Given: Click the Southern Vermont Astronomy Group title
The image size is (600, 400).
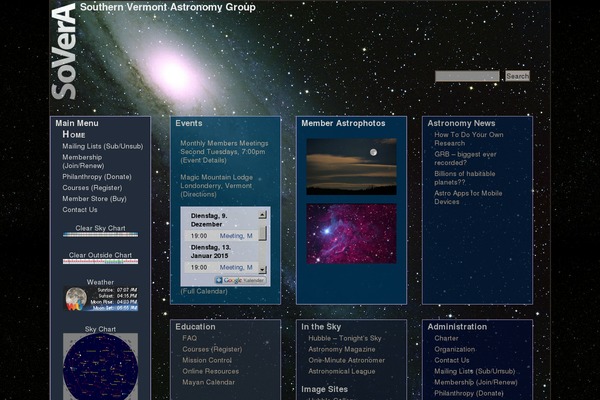Looking at the screenshot, I should 168,7.
